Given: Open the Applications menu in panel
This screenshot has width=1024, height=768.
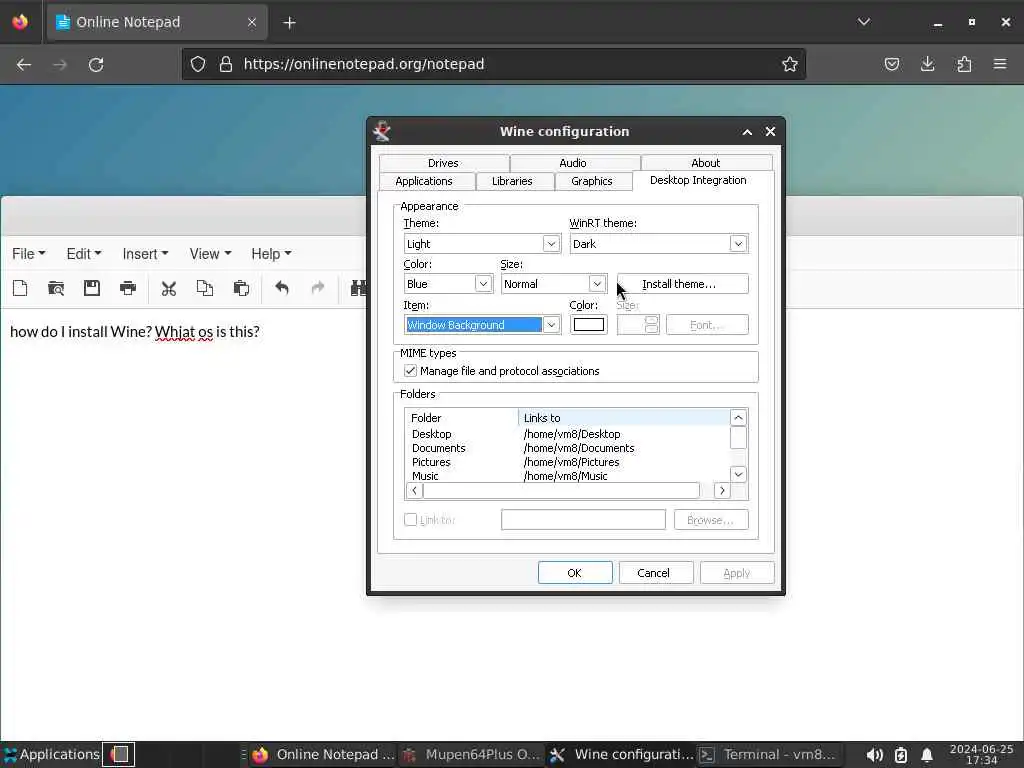Looking at the screenshot, I should click(x=52, y=754).
